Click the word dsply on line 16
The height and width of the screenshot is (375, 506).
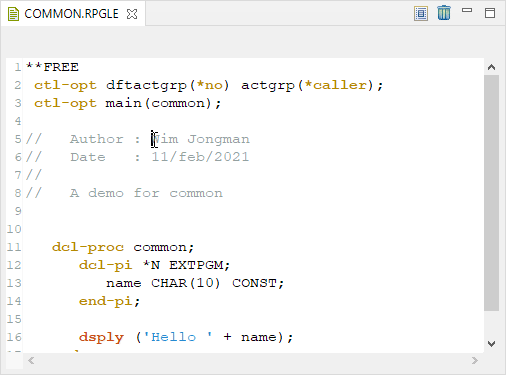tap(101, 337)
